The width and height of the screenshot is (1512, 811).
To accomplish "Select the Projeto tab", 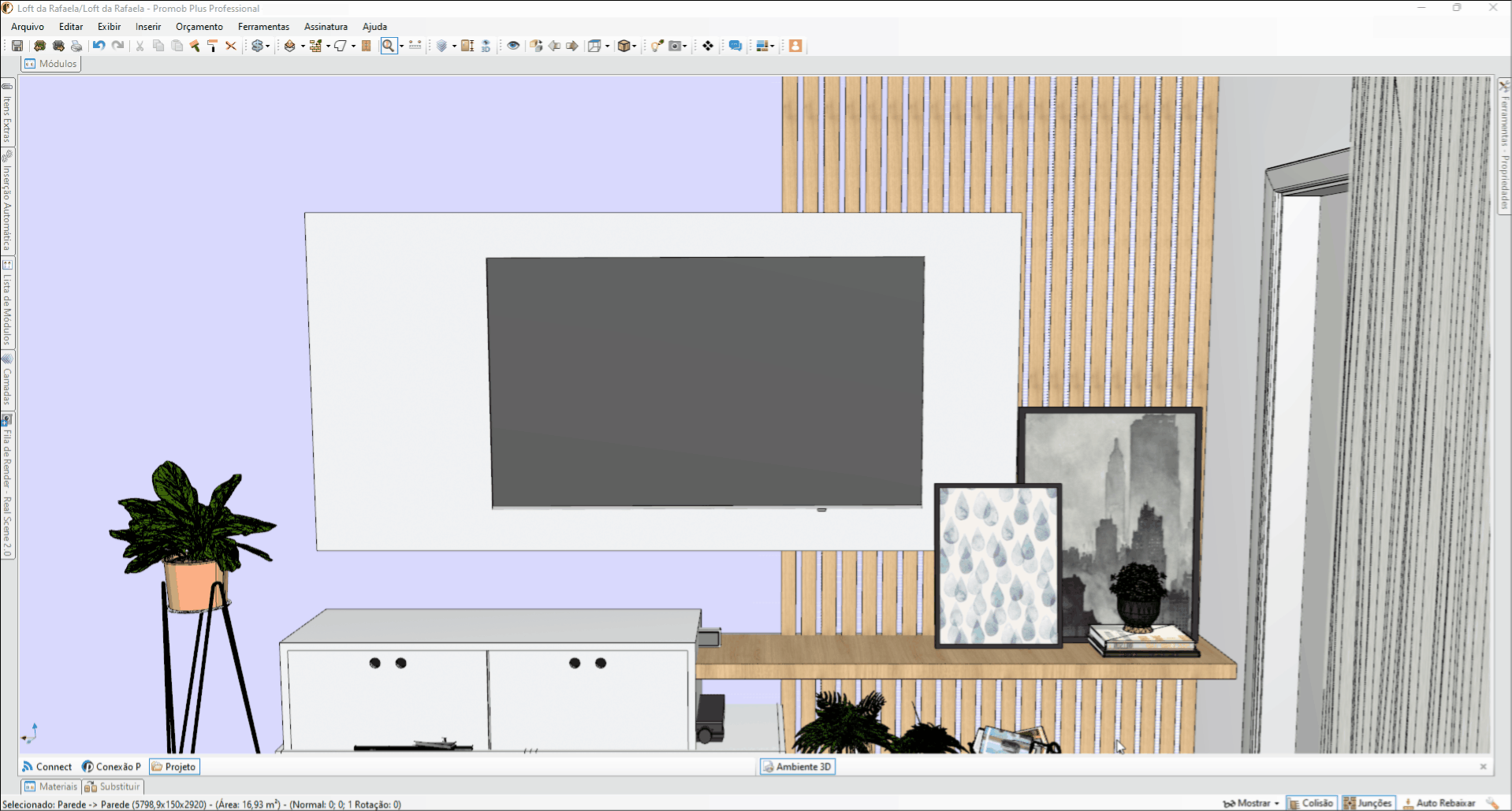I will point(174,767).
